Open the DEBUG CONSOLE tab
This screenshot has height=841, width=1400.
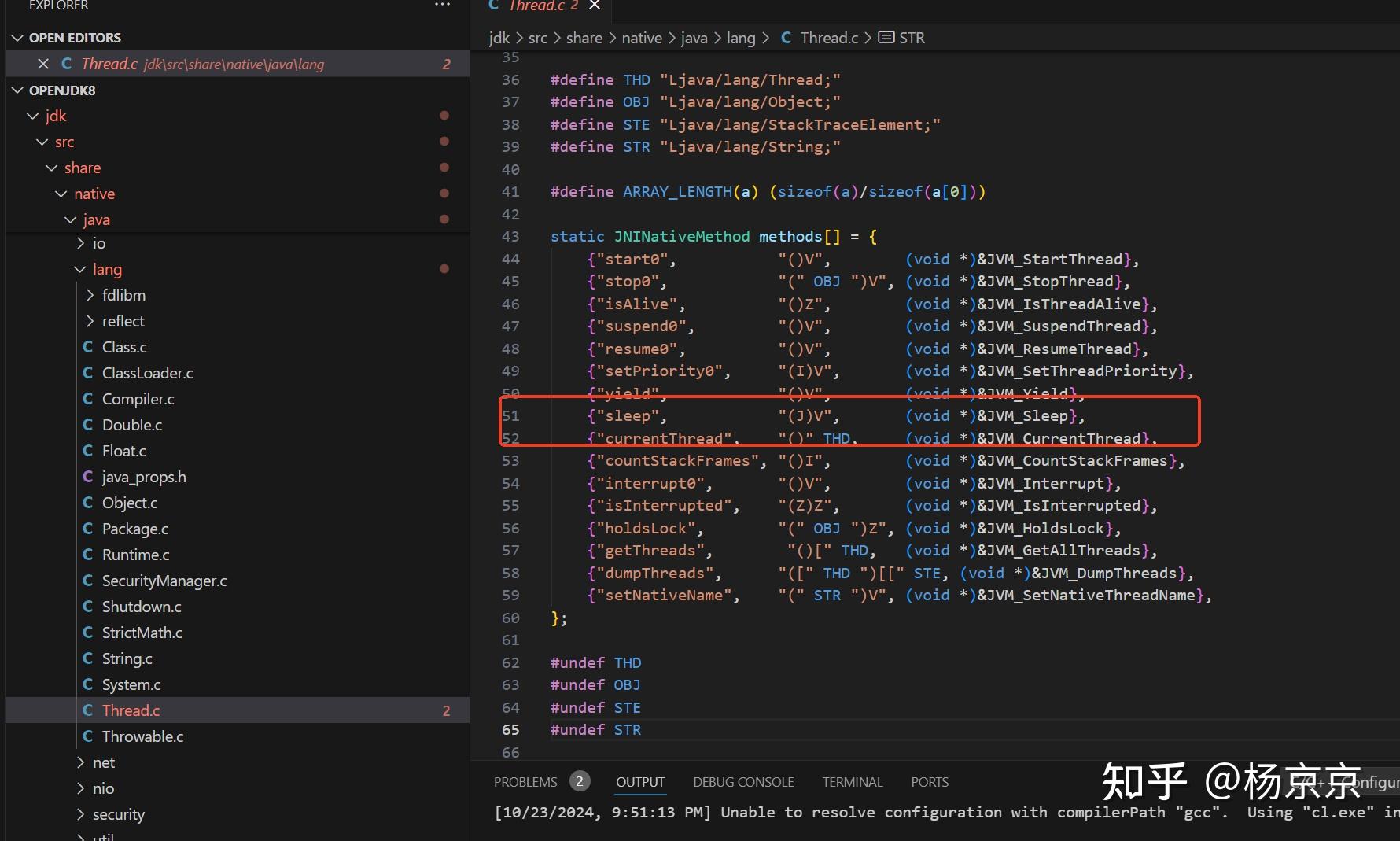[x=742, y=782]
